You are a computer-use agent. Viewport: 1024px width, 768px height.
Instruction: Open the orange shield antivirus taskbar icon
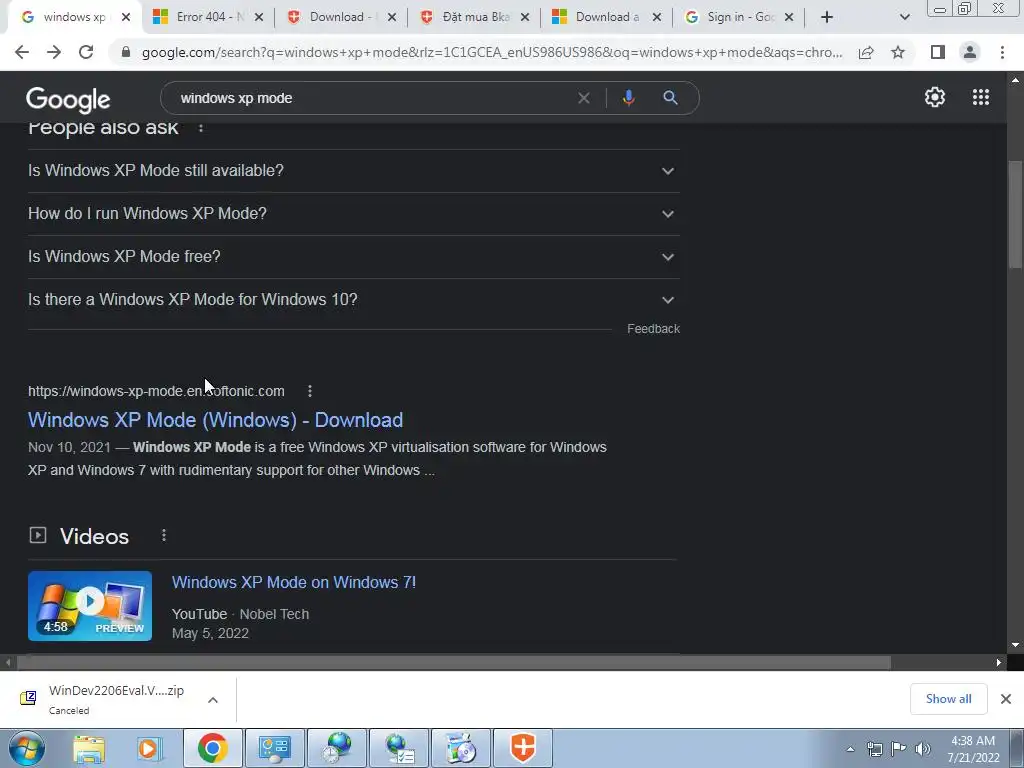(x=522, y=748)
